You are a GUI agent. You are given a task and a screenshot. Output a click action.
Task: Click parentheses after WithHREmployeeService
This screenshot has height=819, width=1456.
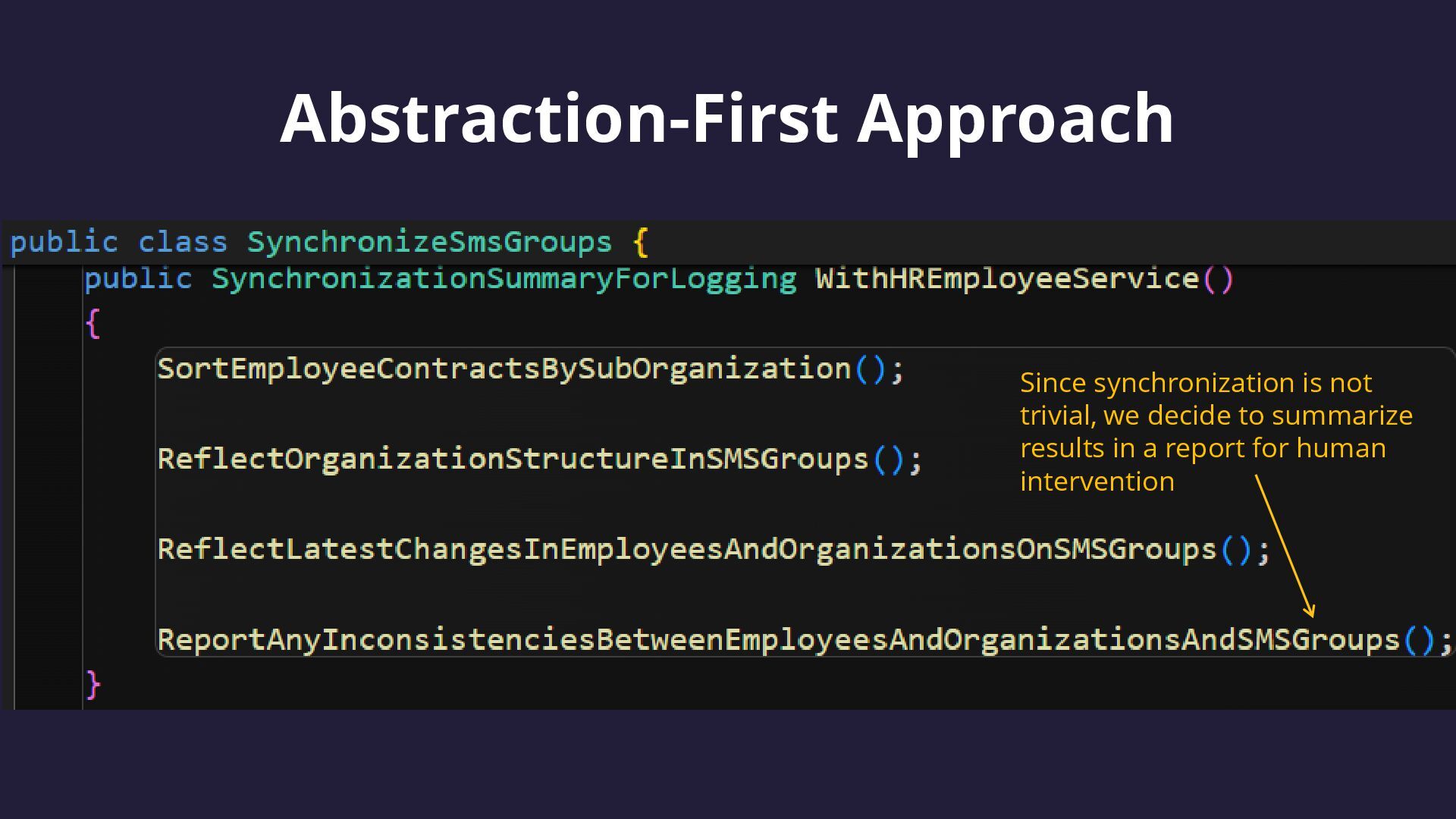click(1219, 279)
